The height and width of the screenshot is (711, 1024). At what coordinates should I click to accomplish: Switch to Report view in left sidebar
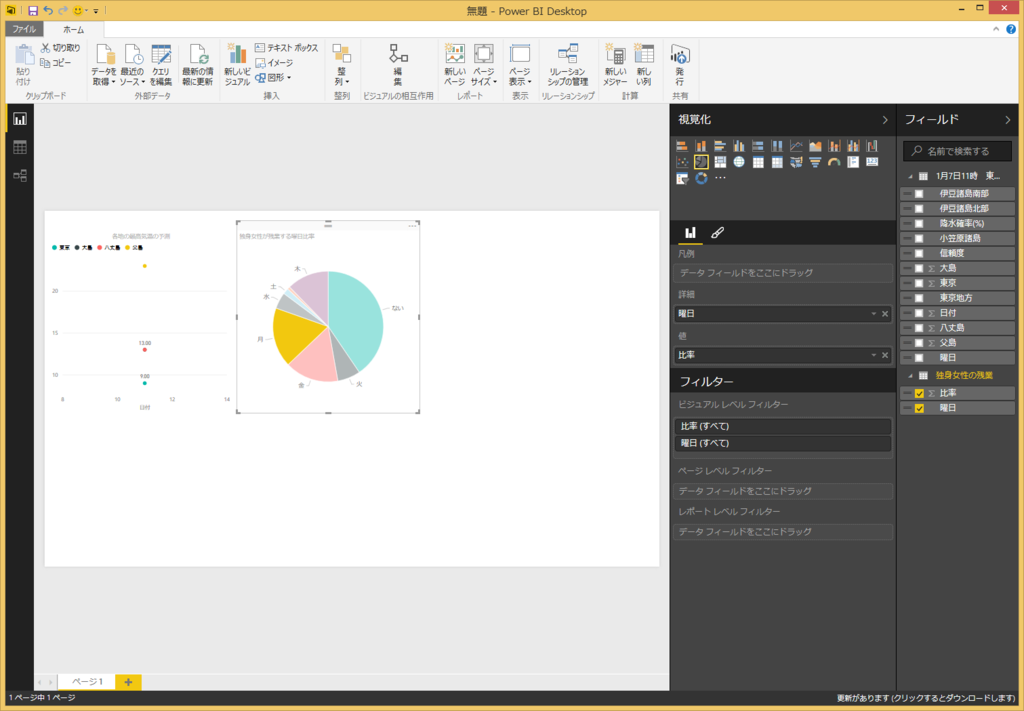(x=20, y=119)
